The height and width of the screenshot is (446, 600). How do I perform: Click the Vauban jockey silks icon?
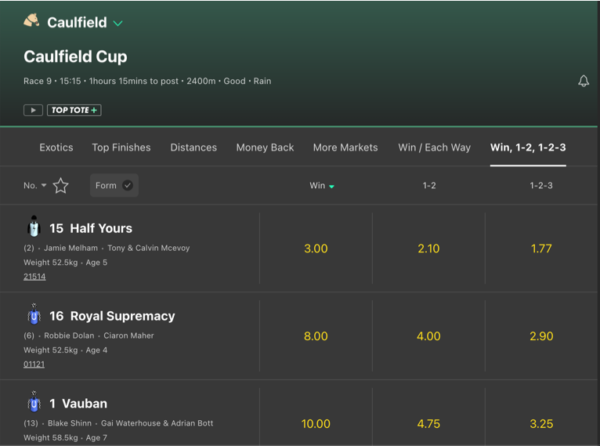tap(33, 403)
